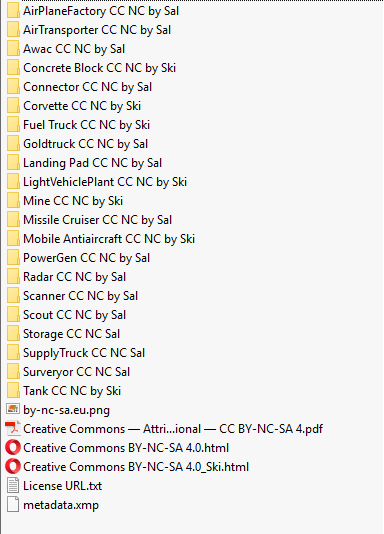Image resolution: width=384 pixels, height=534 pixels.
Task: Click the text file icon for License URL.txt
Action: 13,486
